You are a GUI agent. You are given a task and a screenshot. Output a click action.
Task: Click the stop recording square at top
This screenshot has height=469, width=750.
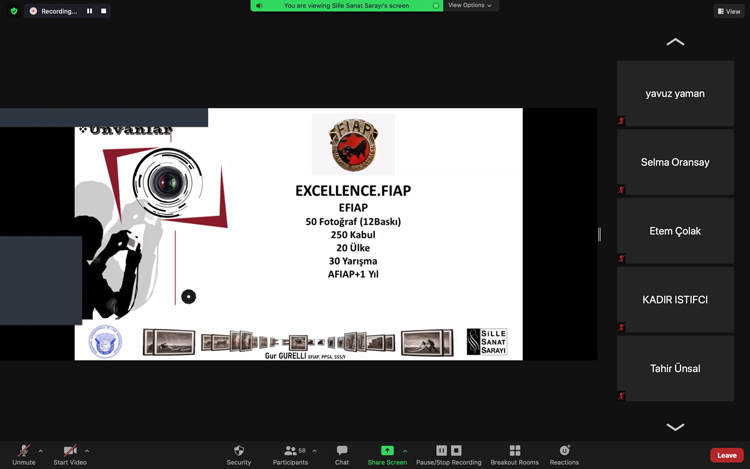103,11
